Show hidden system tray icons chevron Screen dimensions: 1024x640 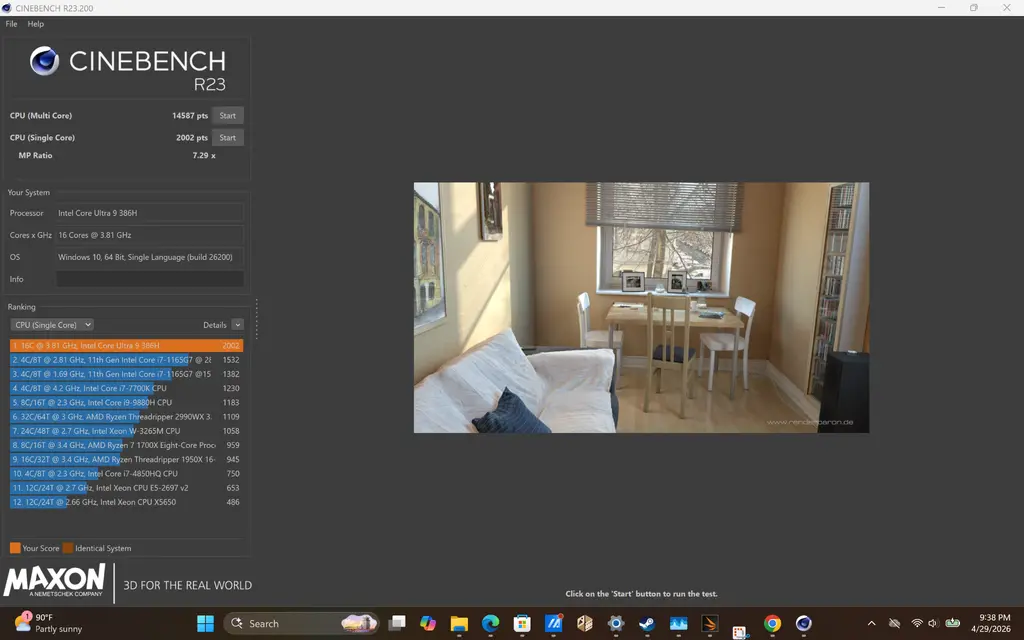coord(871,624)
